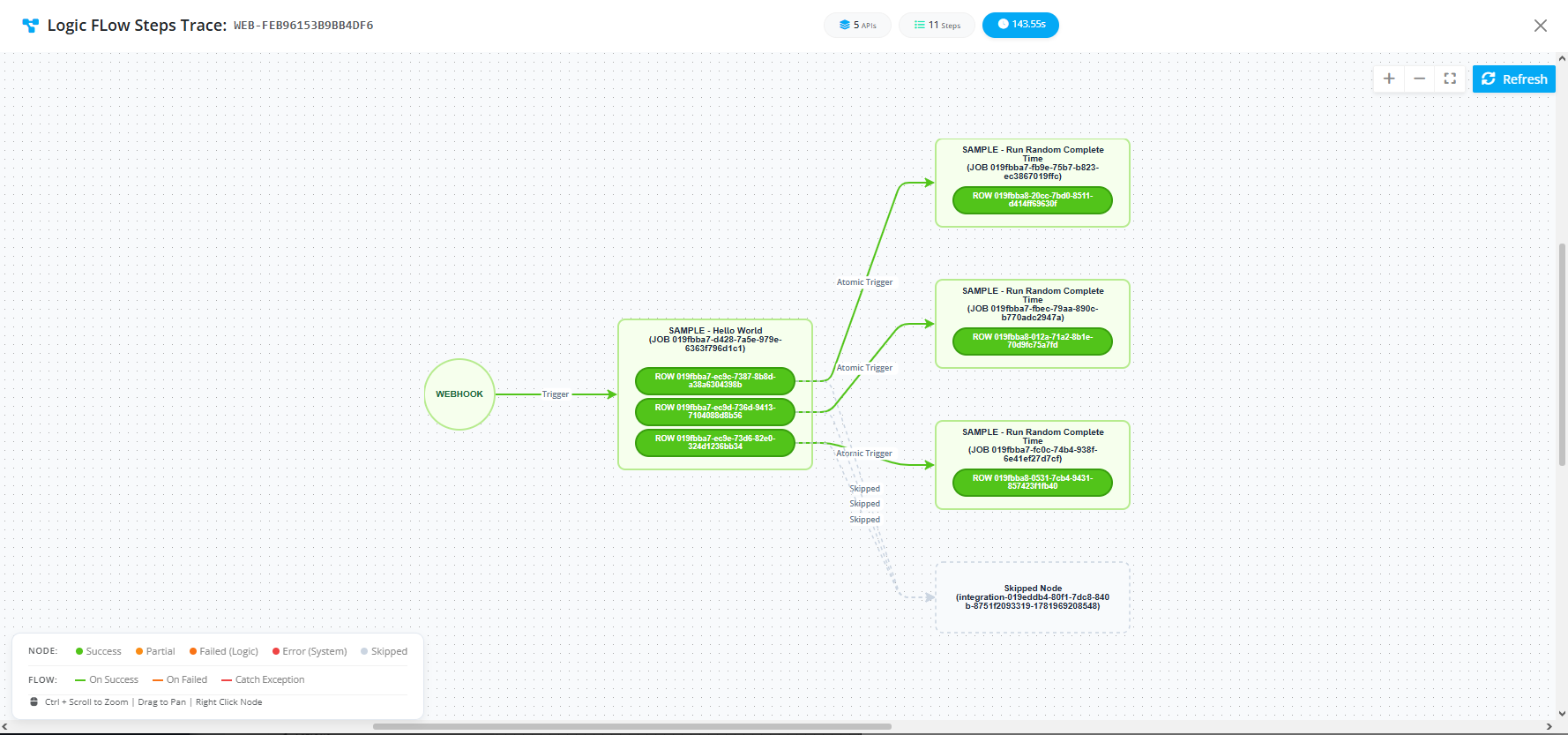1568x735 pixels.
Task: Click the 143.55s duration badge
Action: (x=1021, y=25)
